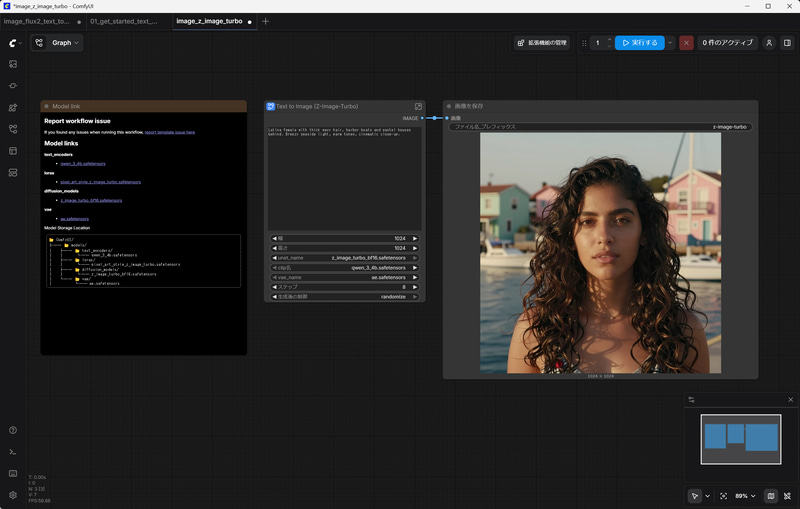Expand the run button options arrow
800x509 pixels.
(670, 43)
